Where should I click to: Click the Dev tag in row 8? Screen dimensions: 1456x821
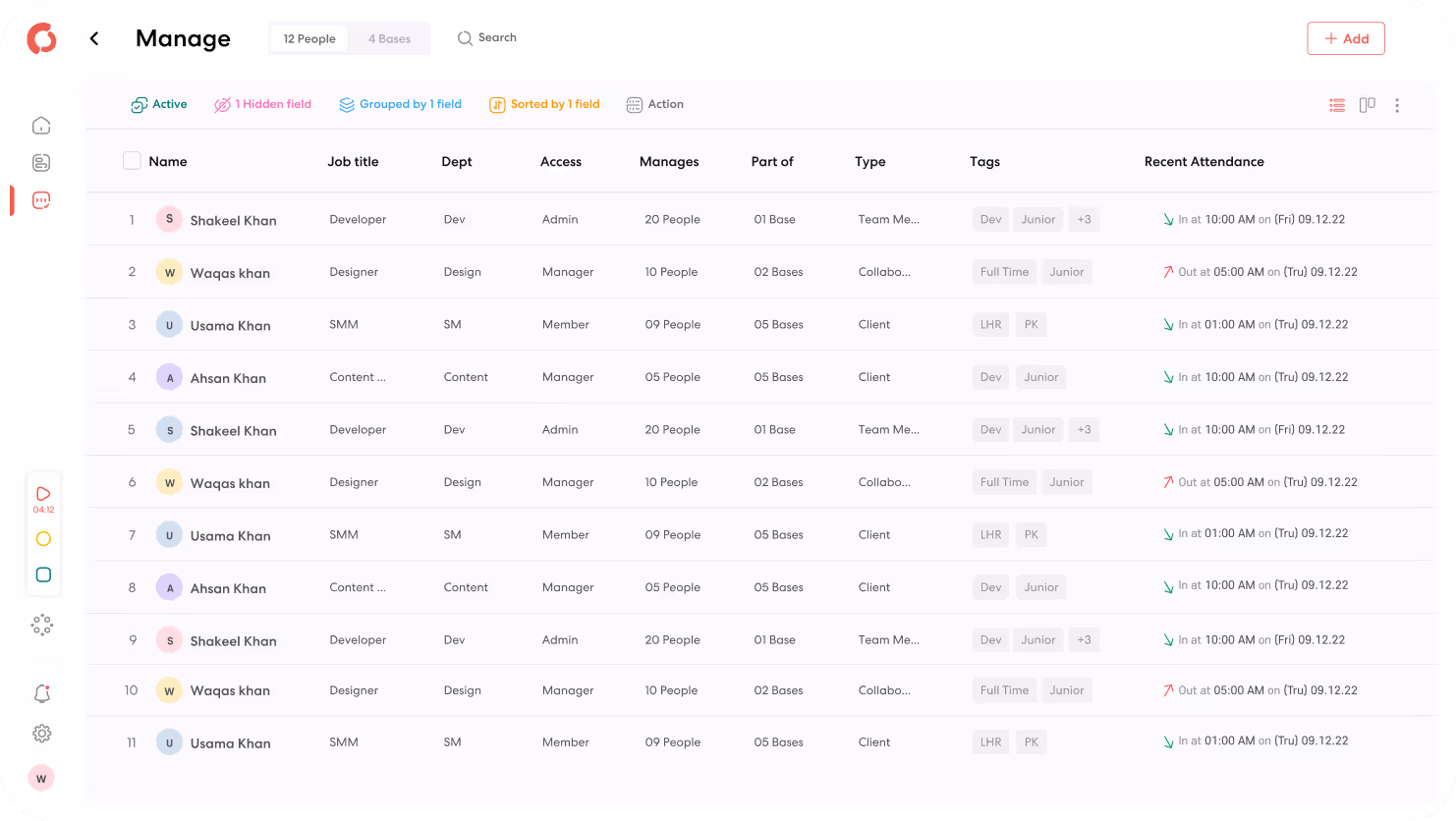click(x=990, y=587)
